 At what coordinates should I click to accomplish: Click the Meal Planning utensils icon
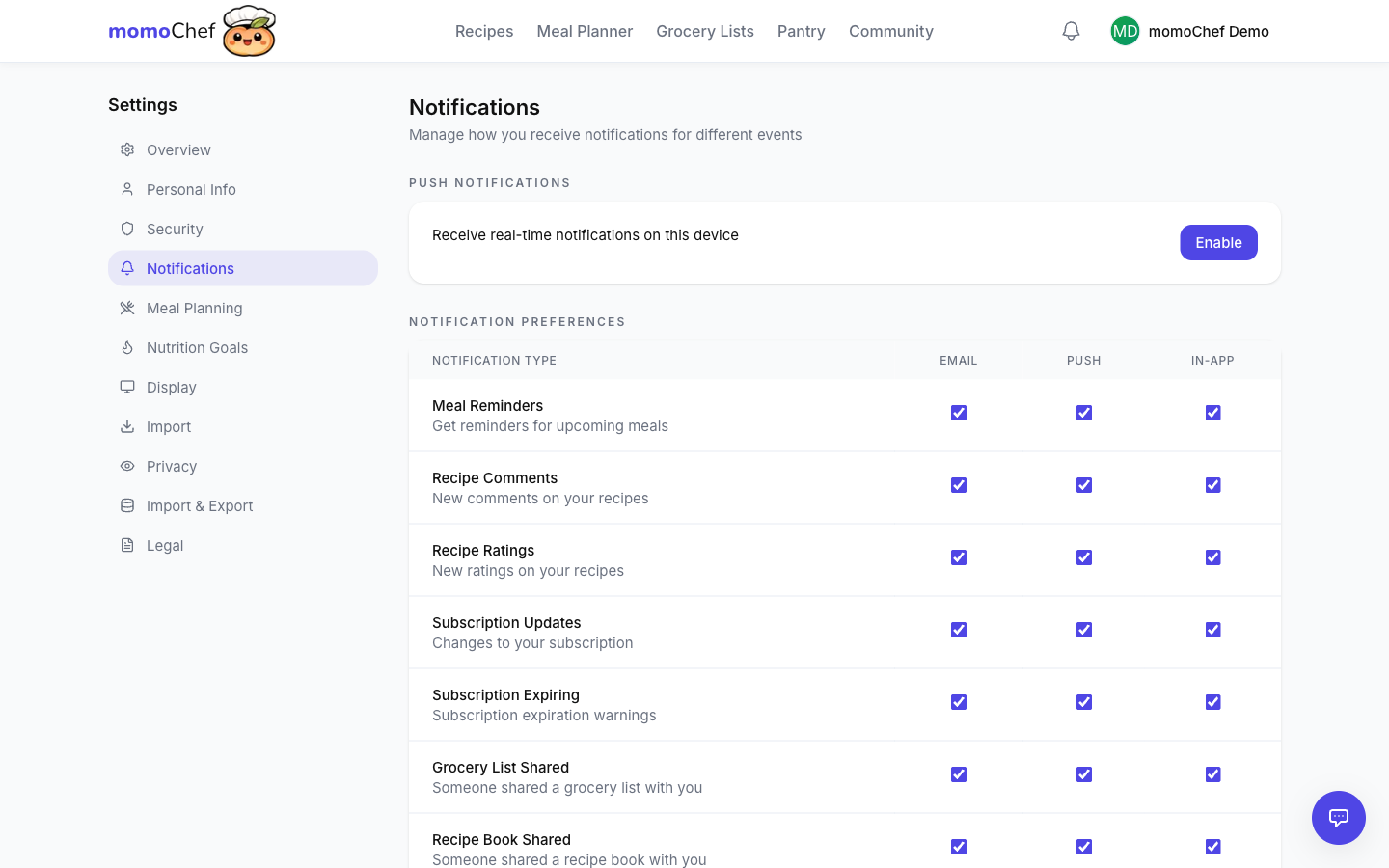[x=127, y=308]
